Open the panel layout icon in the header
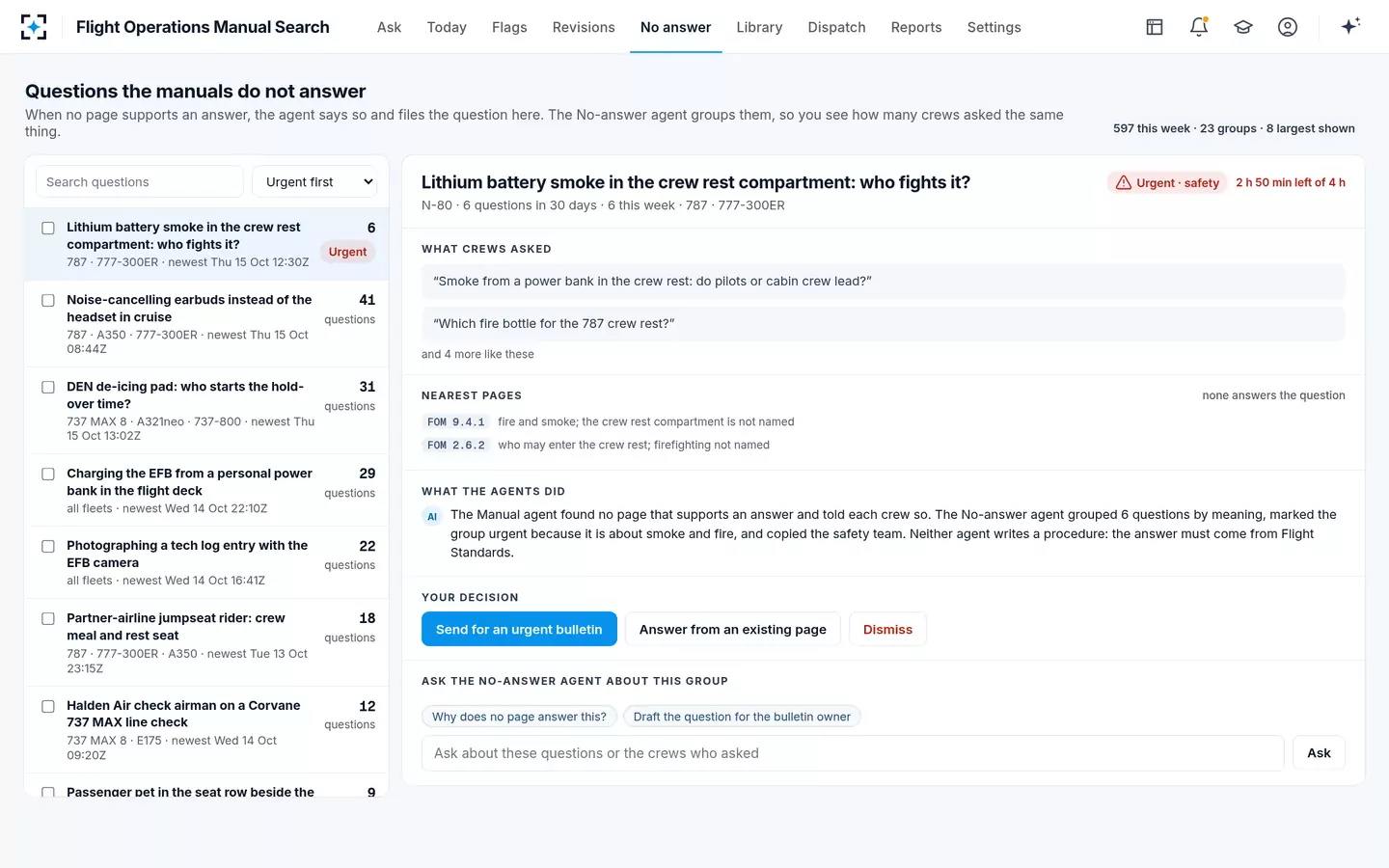Viewport: 1389px width, 868px height. pos(1155,27)
